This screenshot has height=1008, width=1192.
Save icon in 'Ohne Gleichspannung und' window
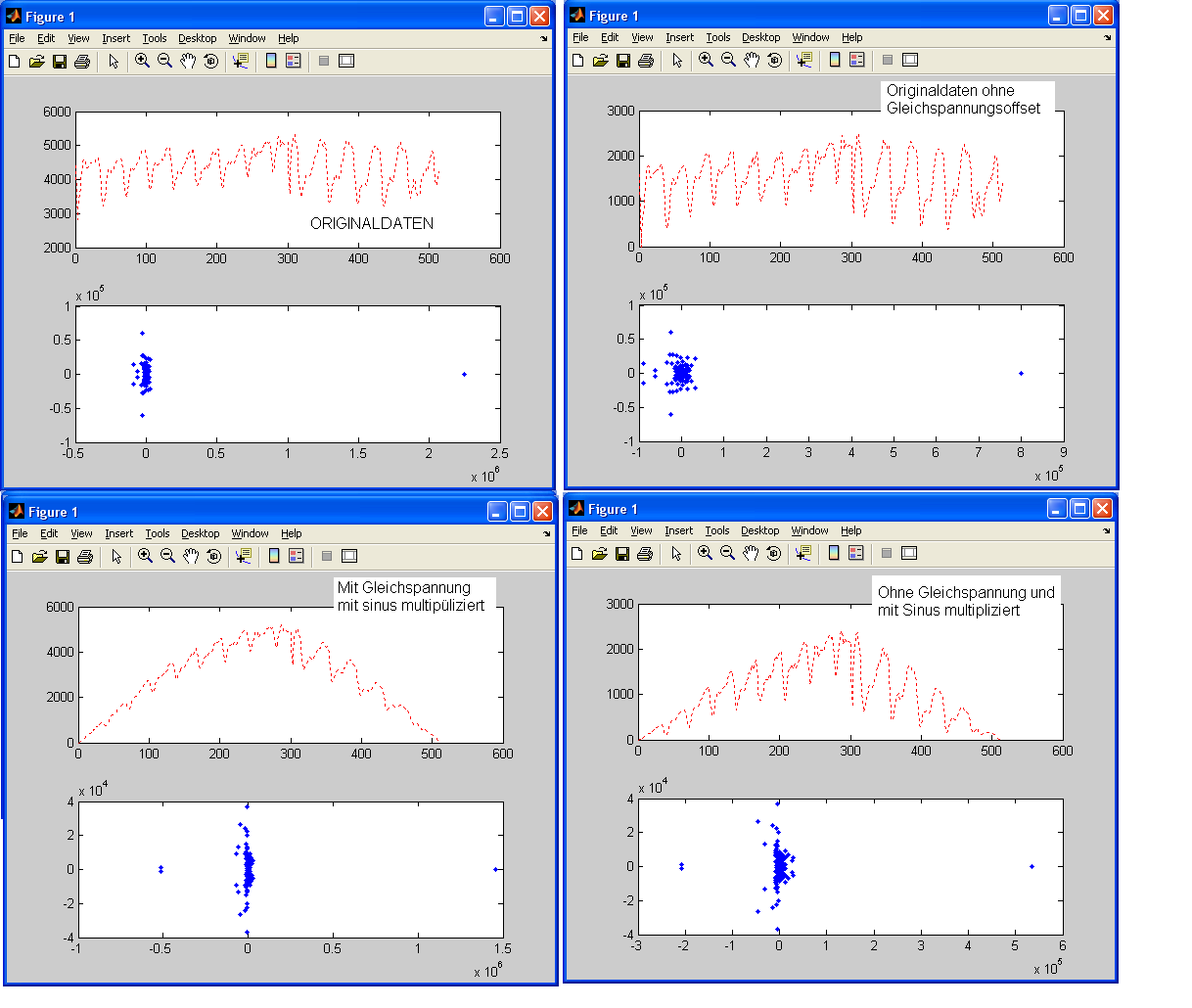[621, 553]
